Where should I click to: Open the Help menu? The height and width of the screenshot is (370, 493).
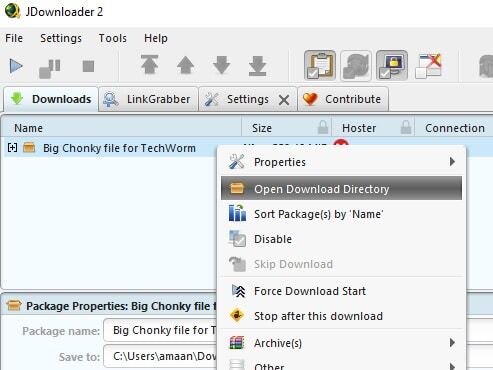pyautogui.click(x=156, y=38)
